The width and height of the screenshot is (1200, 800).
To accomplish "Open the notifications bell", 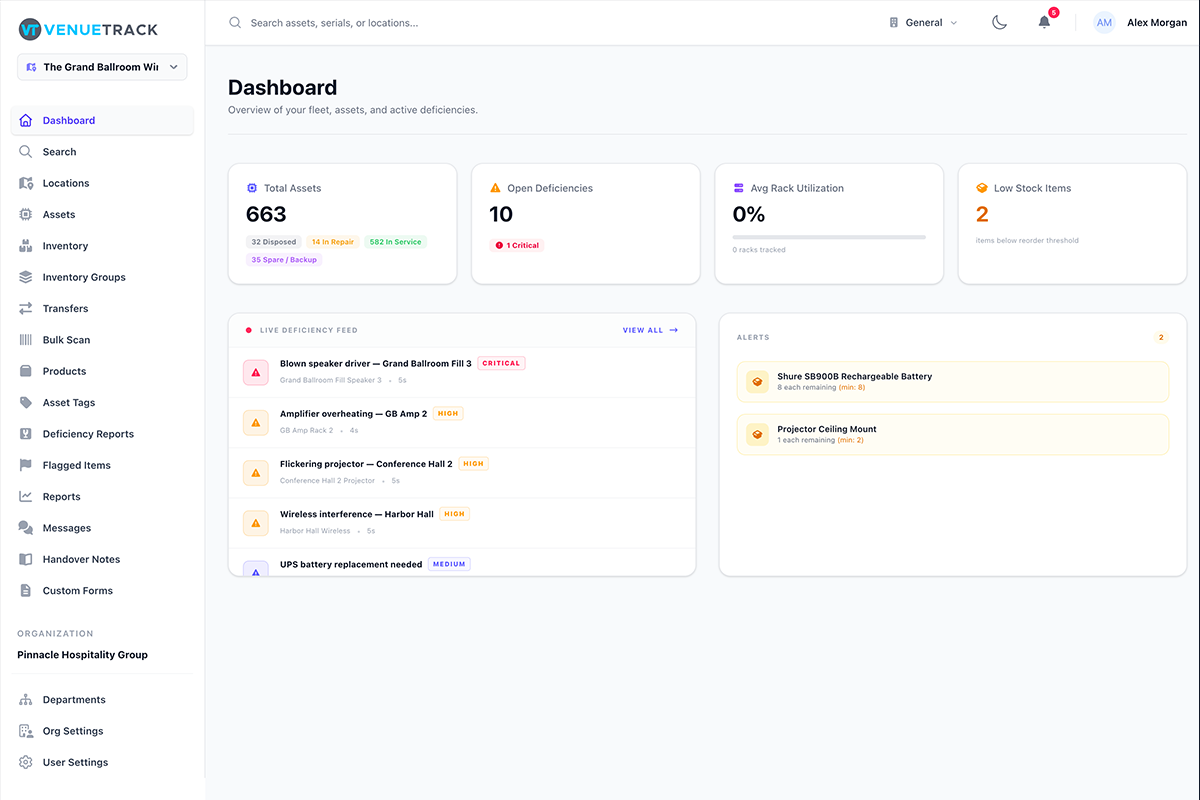I will [x=1043, y=22].
